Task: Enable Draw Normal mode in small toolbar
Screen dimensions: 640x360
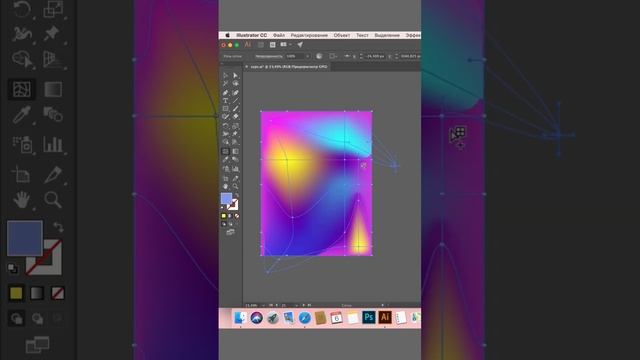Action: tap(224, 224)
